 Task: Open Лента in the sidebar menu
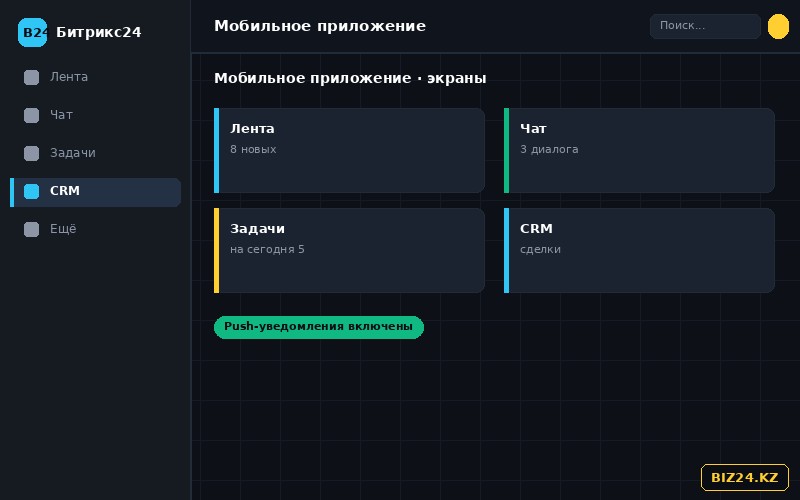coord(95,78)
